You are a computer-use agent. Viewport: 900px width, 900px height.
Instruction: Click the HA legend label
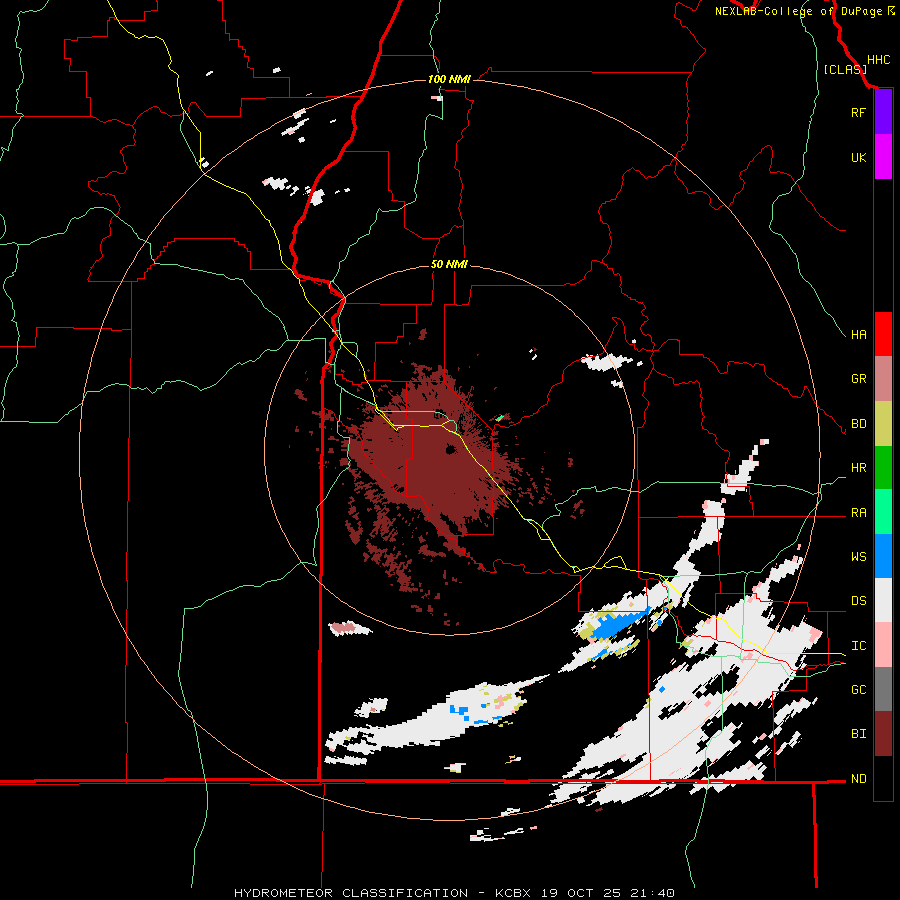click(x=858, y=334)
